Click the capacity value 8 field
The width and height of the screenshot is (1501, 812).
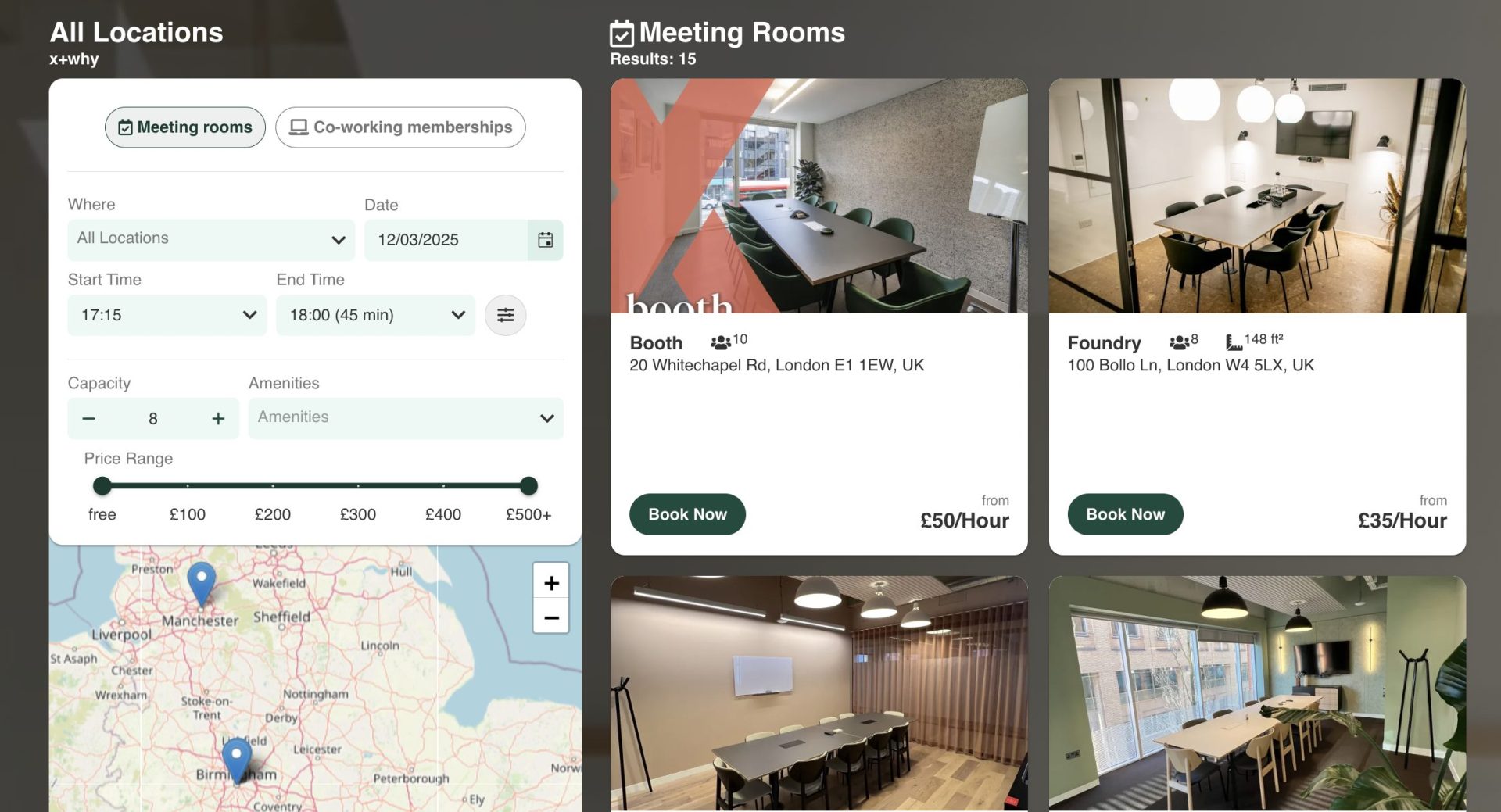[x=153, y=419]
